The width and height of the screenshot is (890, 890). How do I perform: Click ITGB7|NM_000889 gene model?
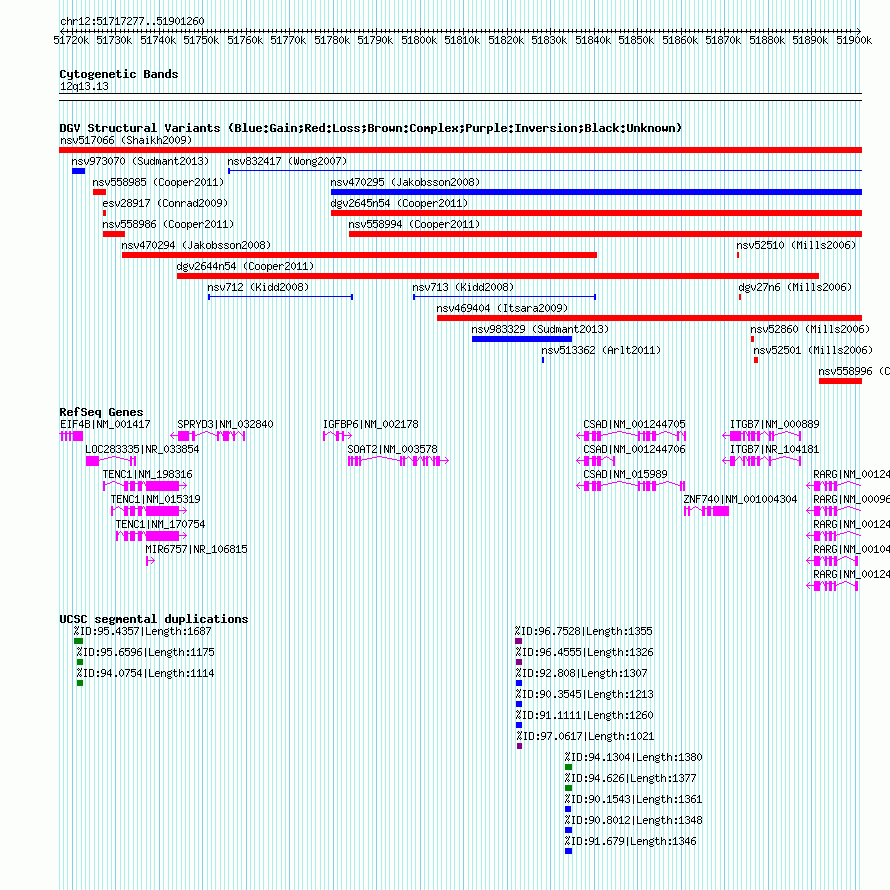pyautogui.click(x=762, y=436)
